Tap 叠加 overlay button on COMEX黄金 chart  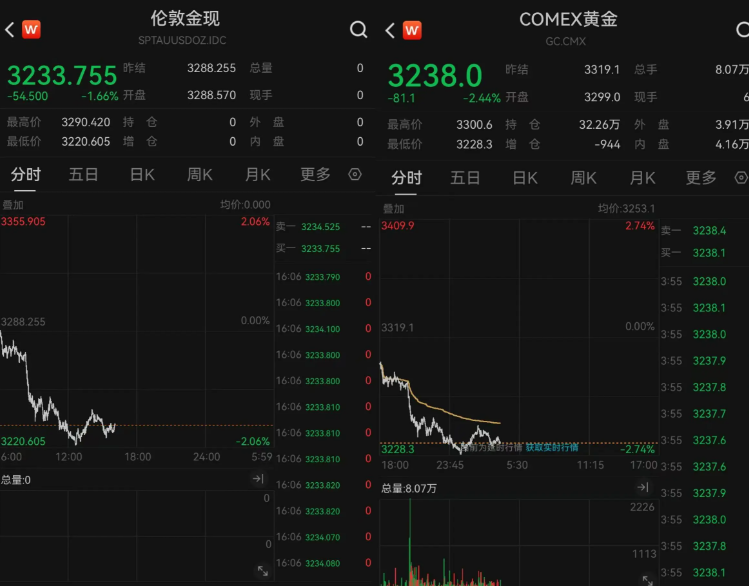tap(394, 208)
